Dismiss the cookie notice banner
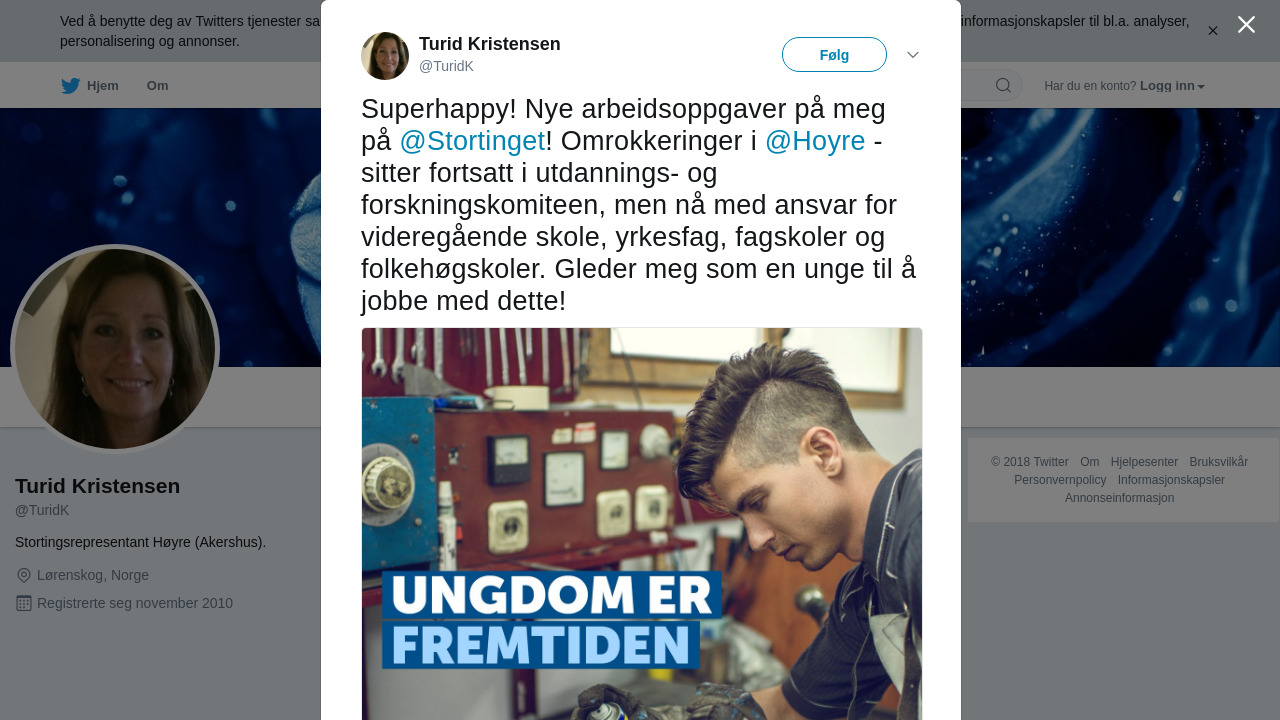1280x720 pixels. [1213, 31]
